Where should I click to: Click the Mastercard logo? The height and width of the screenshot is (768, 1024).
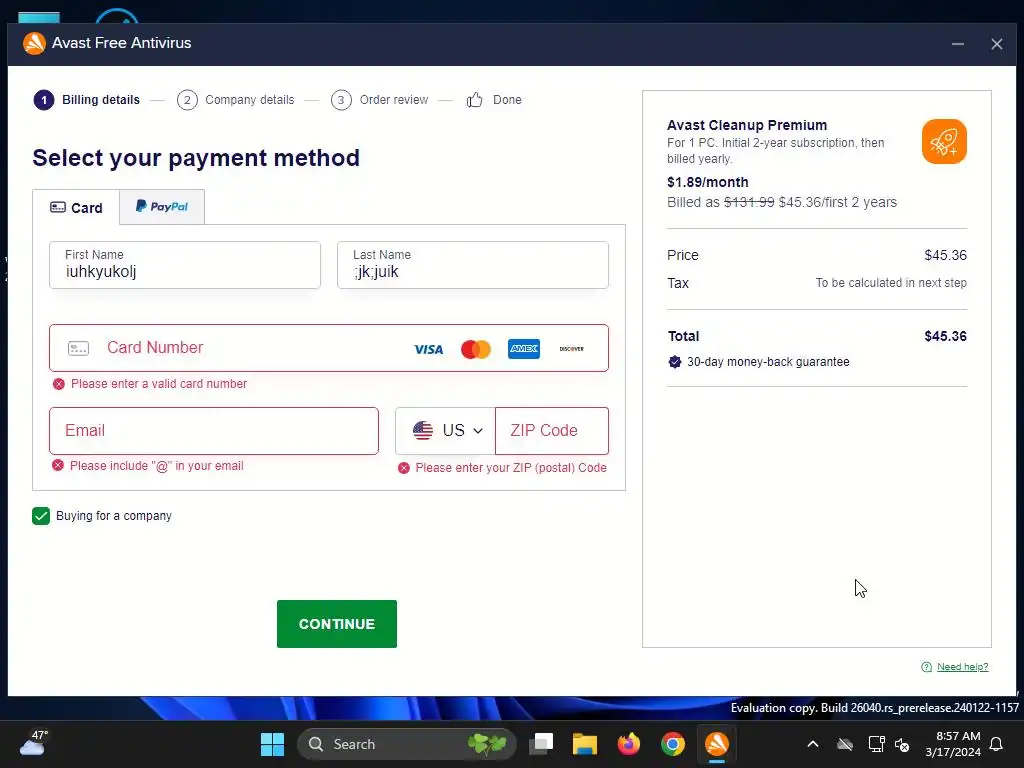(x=476, y=349)
